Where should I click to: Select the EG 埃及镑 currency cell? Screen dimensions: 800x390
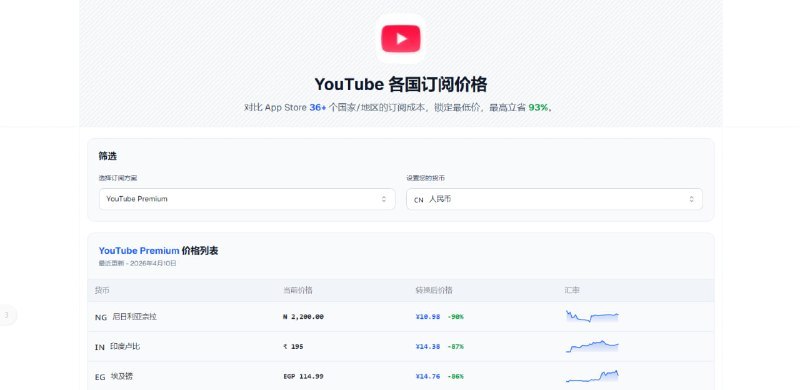(x=114, y=377)
